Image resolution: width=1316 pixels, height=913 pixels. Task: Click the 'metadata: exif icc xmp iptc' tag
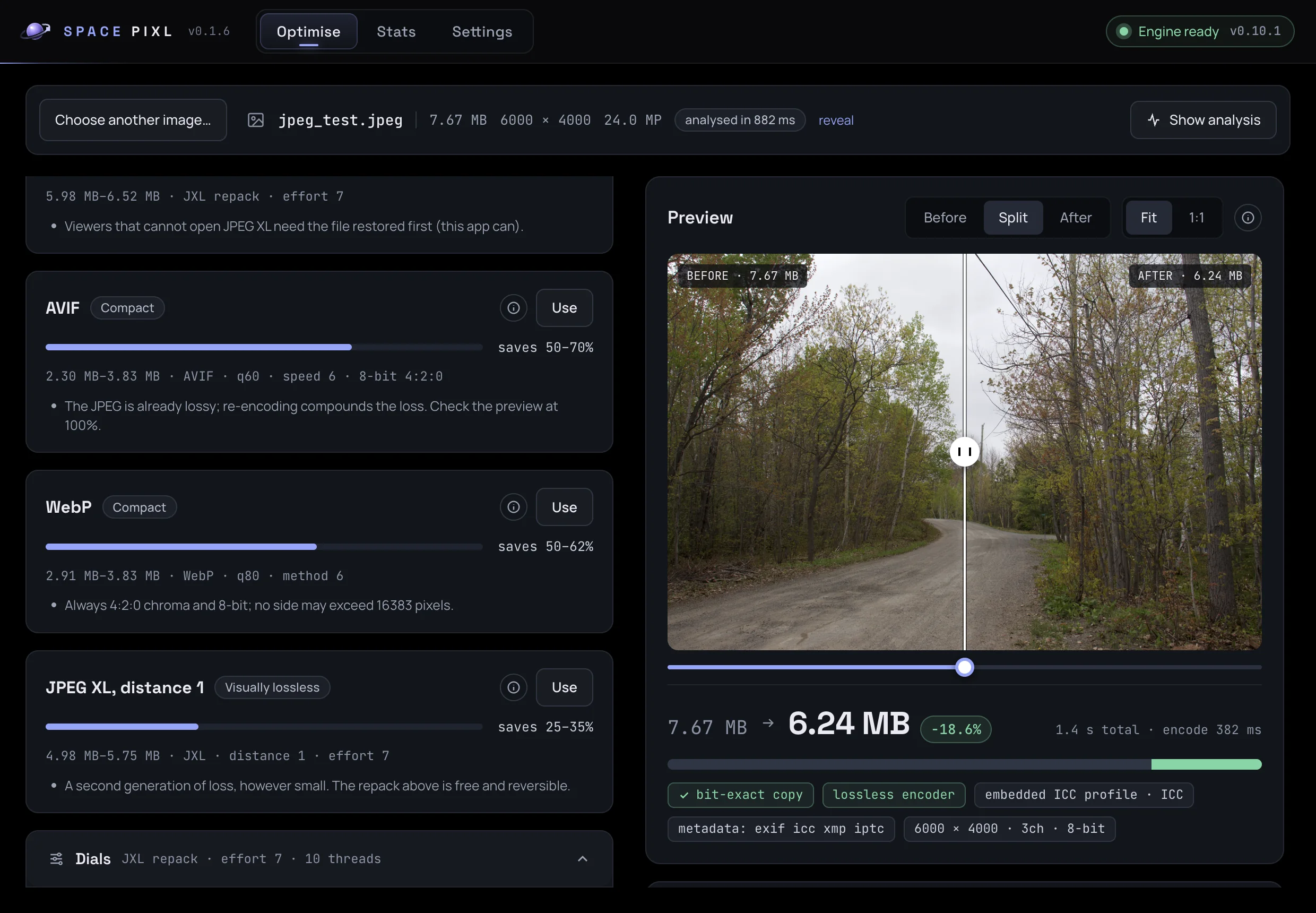point(781,829)
